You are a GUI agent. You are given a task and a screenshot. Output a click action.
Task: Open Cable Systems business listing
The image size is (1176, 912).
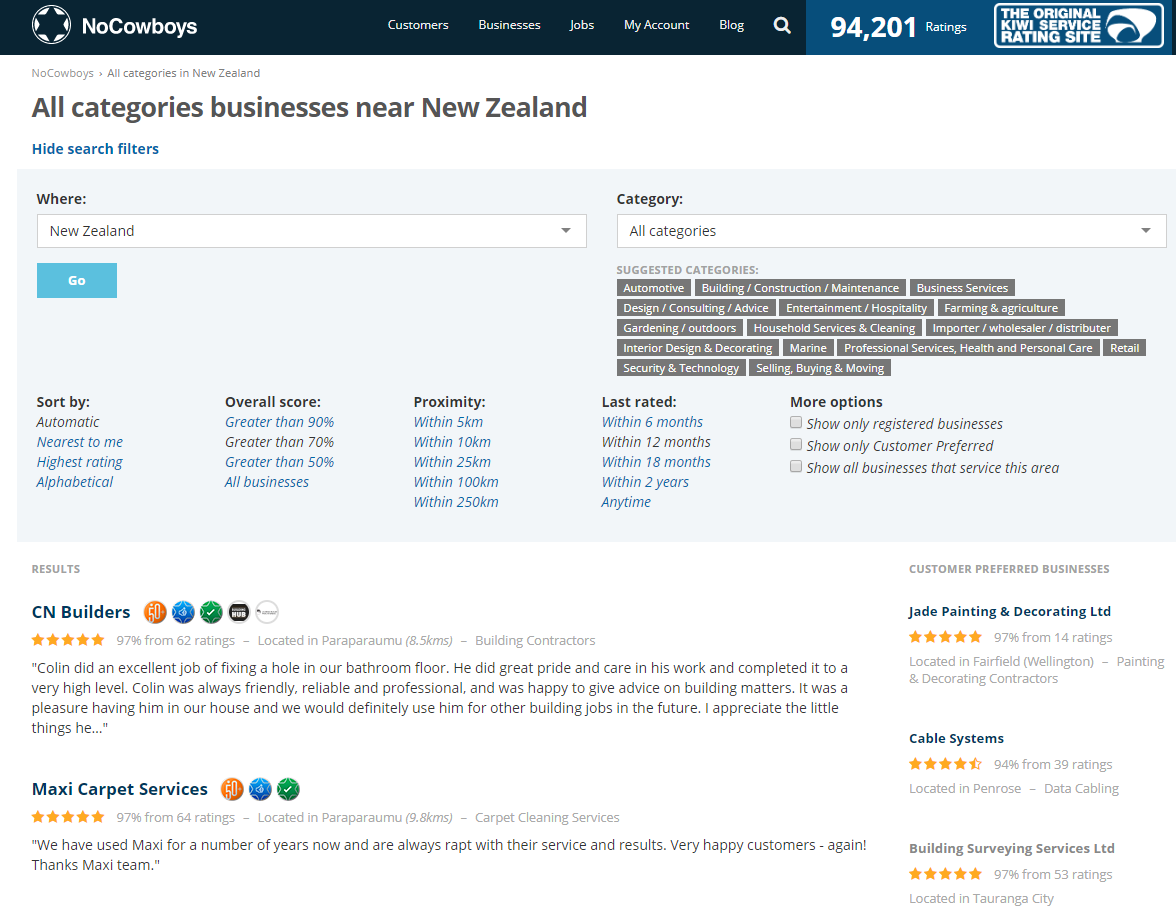956,739
